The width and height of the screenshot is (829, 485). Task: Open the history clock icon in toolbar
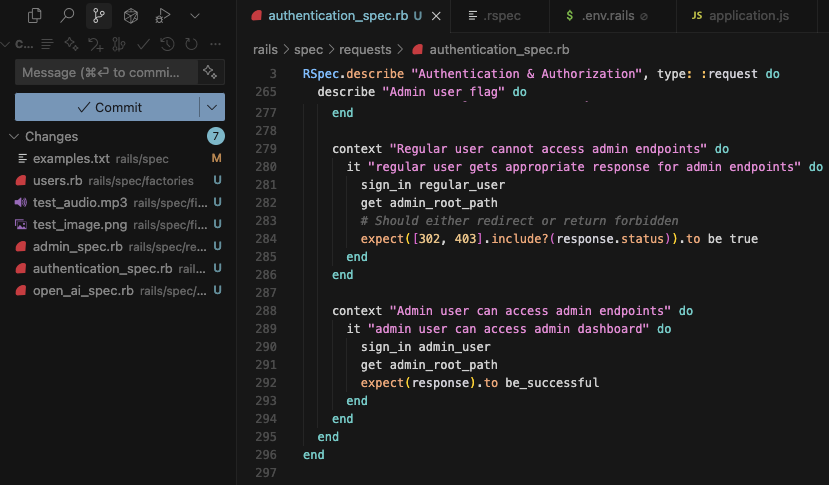point(167,44)
